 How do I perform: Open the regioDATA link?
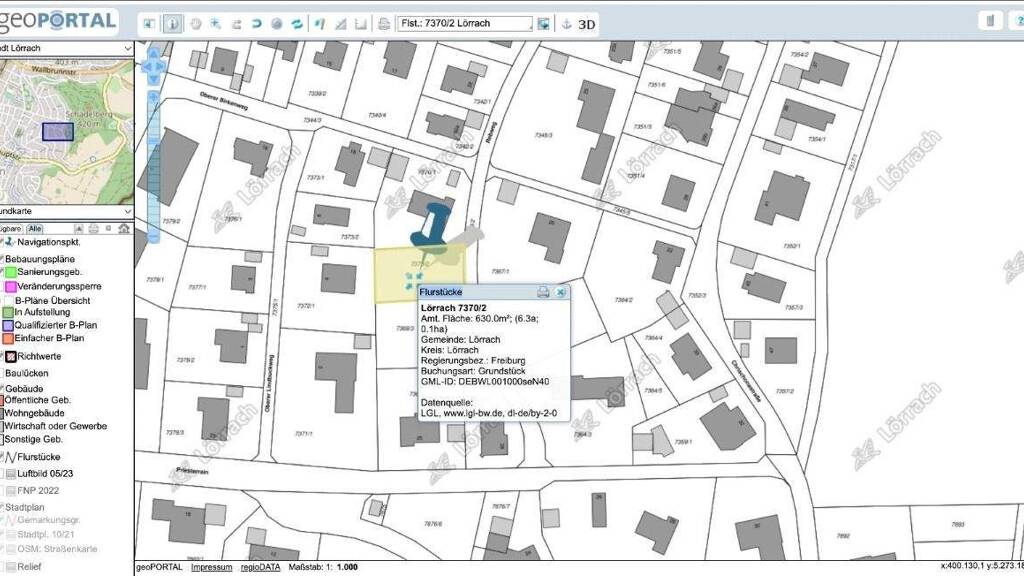pos(260,567)
